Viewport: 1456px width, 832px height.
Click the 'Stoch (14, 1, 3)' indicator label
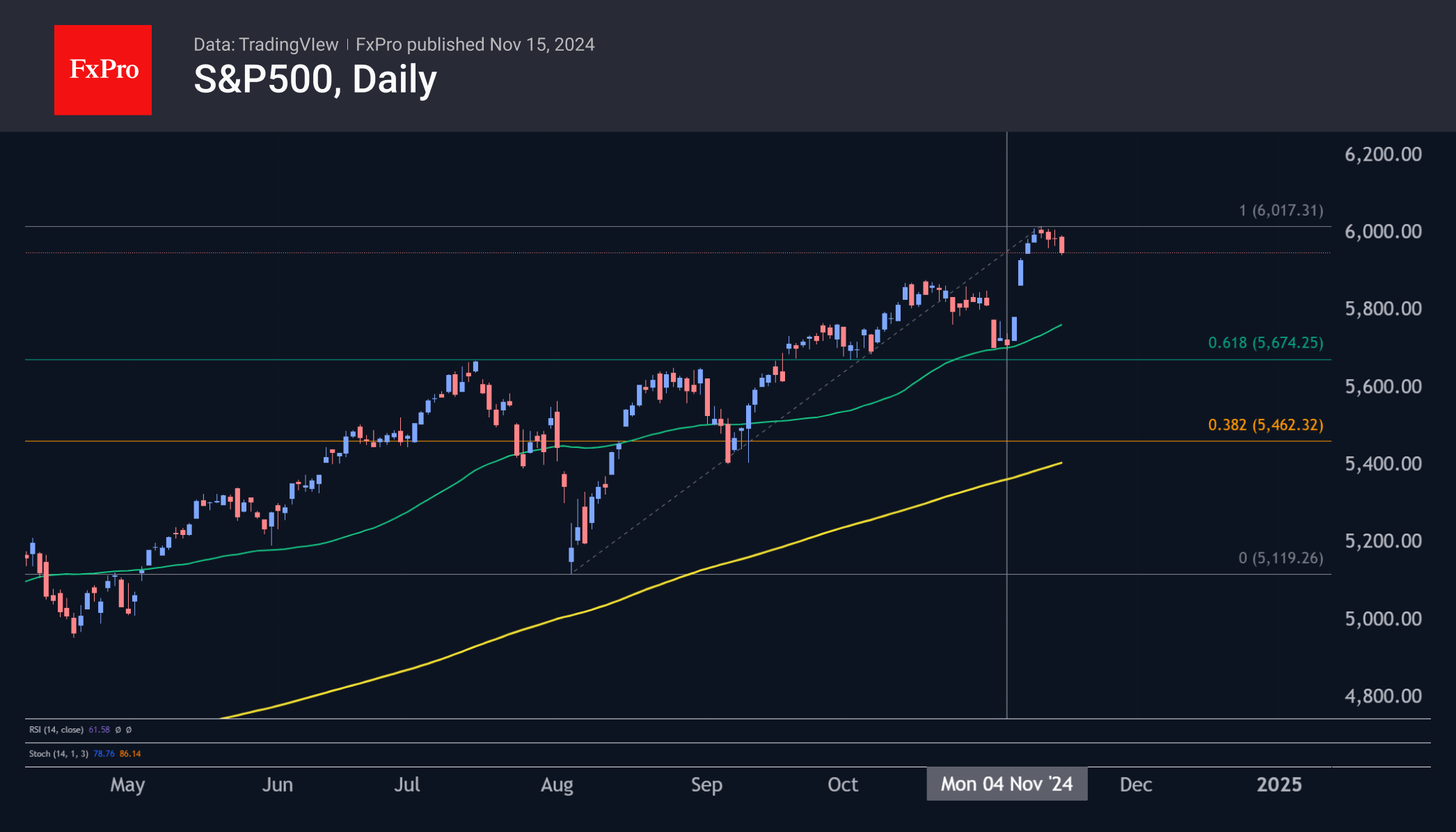(x=58, y=753)
